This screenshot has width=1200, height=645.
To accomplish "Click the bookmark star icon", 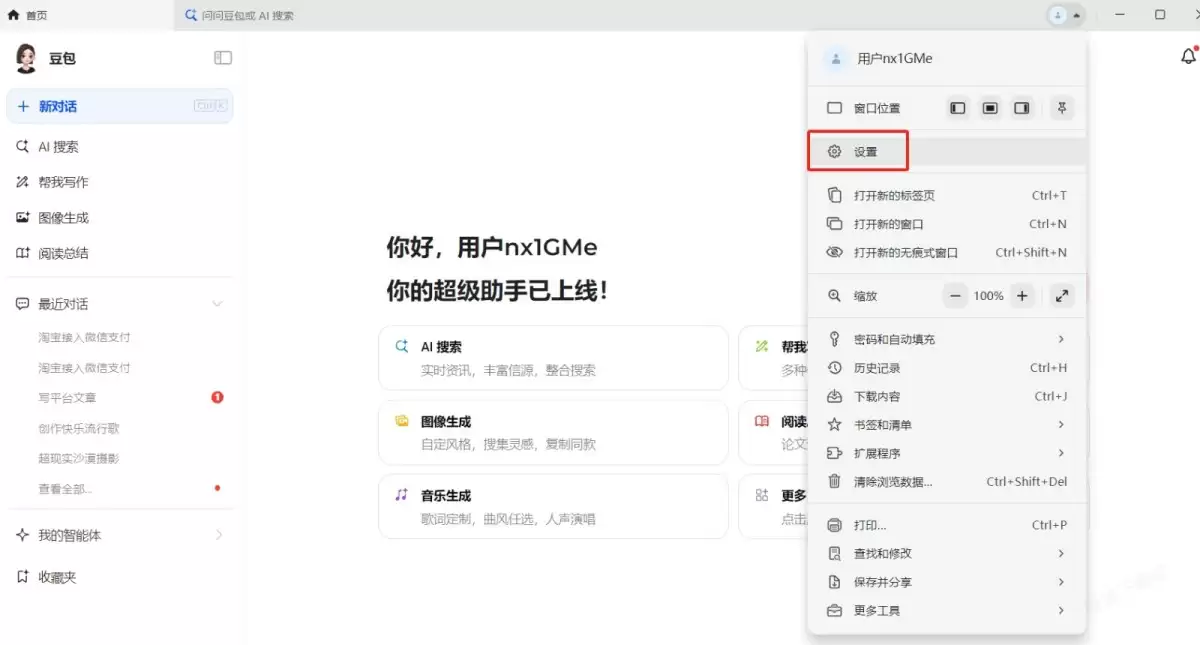I will (834, 425).
